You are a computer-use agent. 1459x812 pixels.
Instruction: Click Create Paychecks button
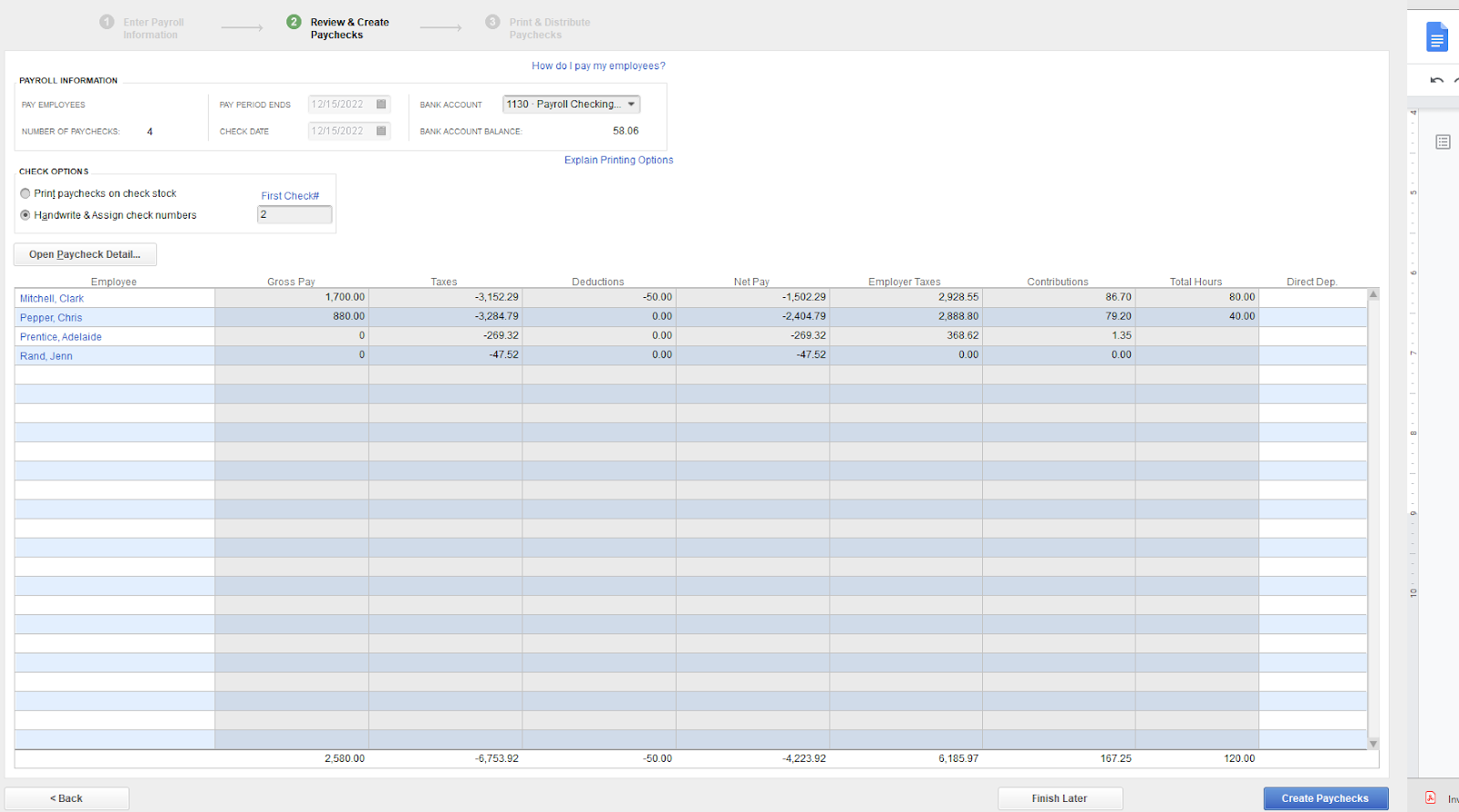(x=1325, y=798)
